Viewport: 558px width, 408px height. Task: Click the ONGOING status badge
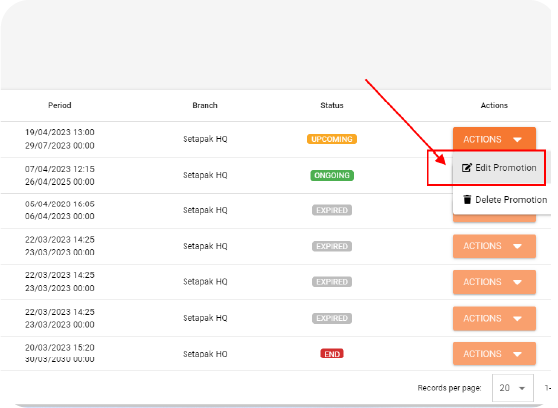(332, 175)
